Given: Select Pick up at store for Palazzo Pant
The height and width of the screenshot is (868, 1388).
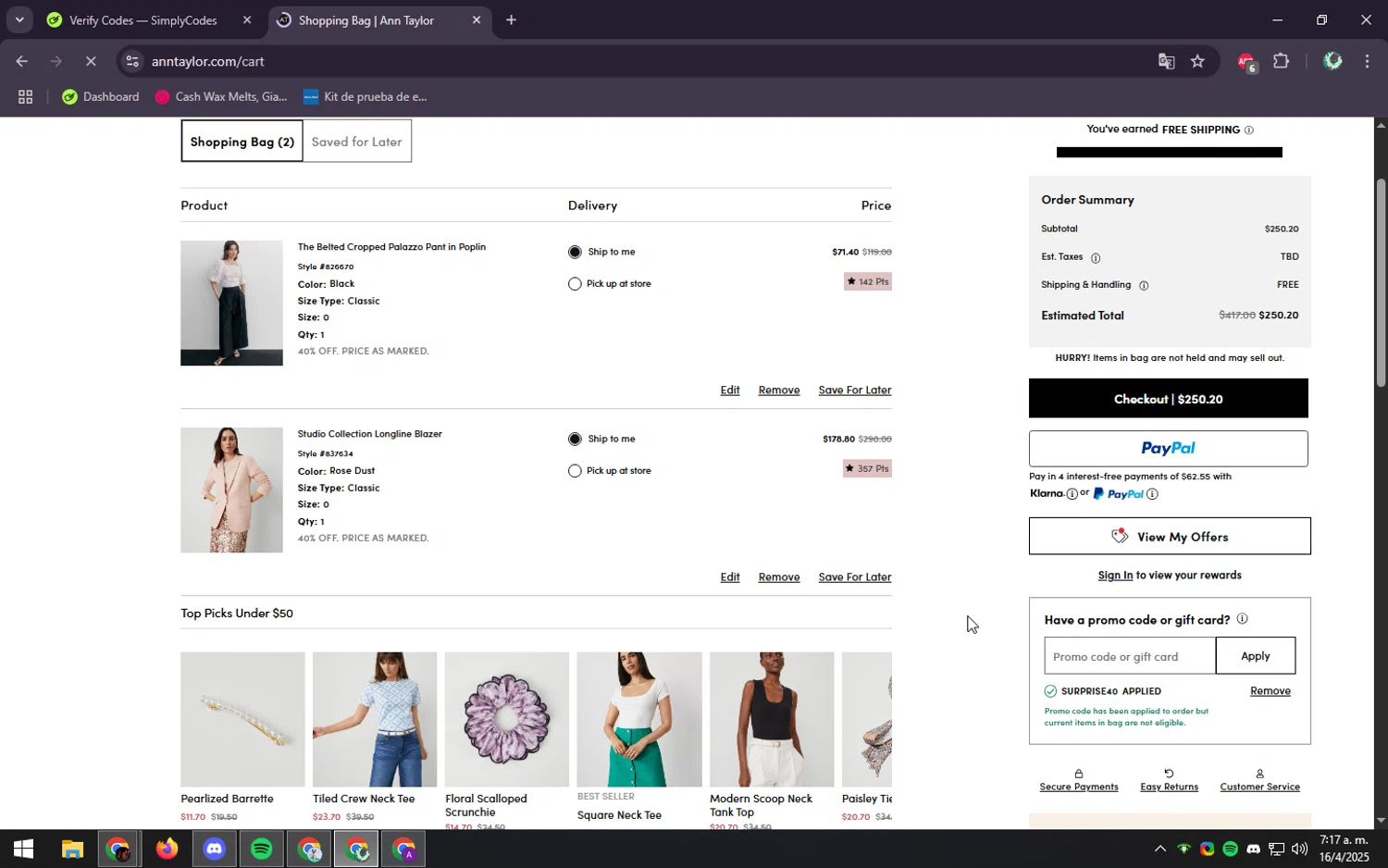Looking at the screenshot, I should coord(575,284).
